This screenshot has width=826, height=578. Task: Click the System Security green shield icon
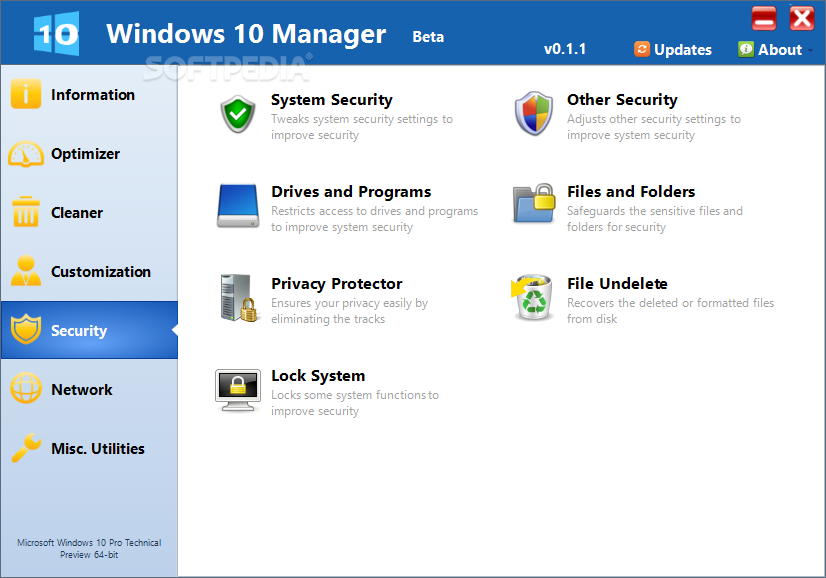pyautogui.click(x=238, y=114)
